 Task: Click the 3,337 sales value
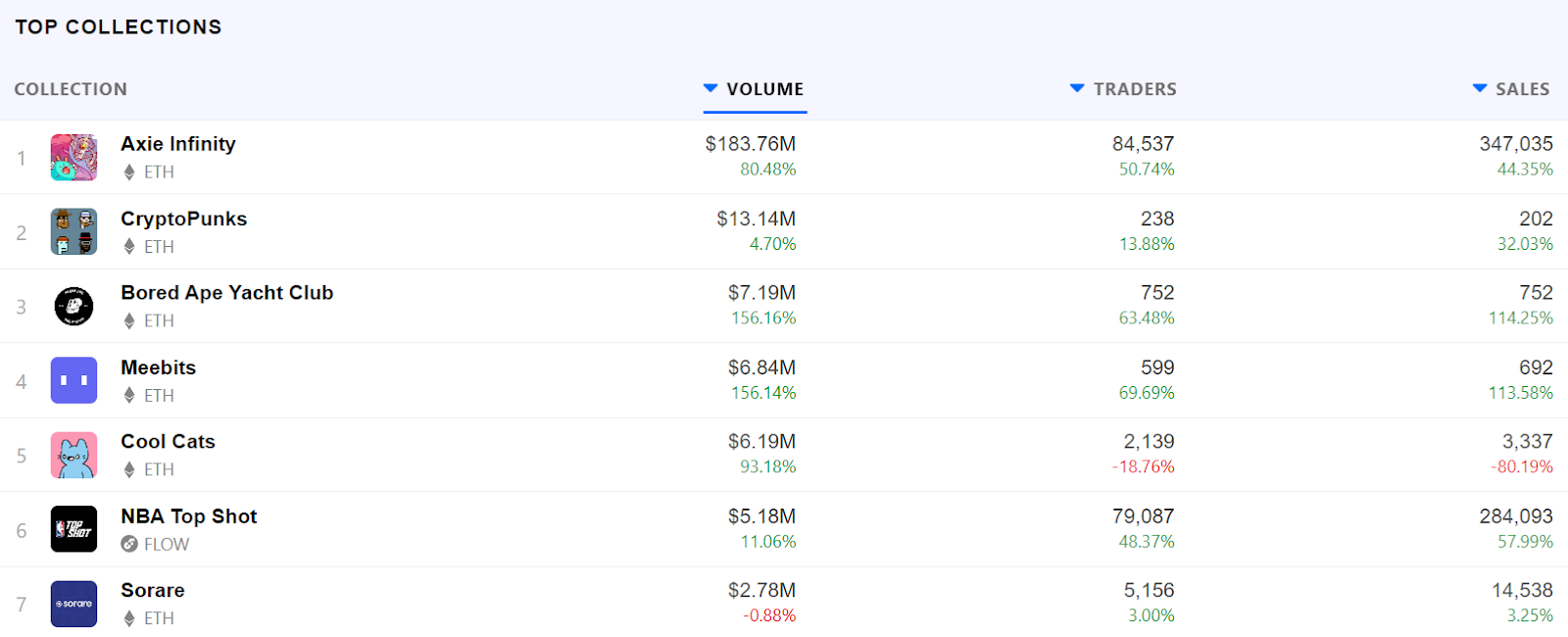1528,442
